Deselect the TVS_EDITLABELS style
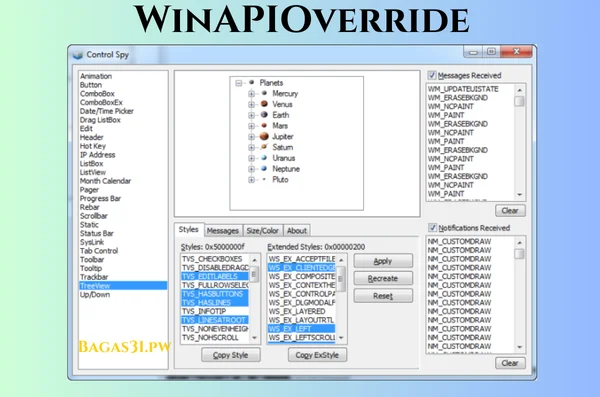This screenshot has height=397, width=600. pos(215,276)
